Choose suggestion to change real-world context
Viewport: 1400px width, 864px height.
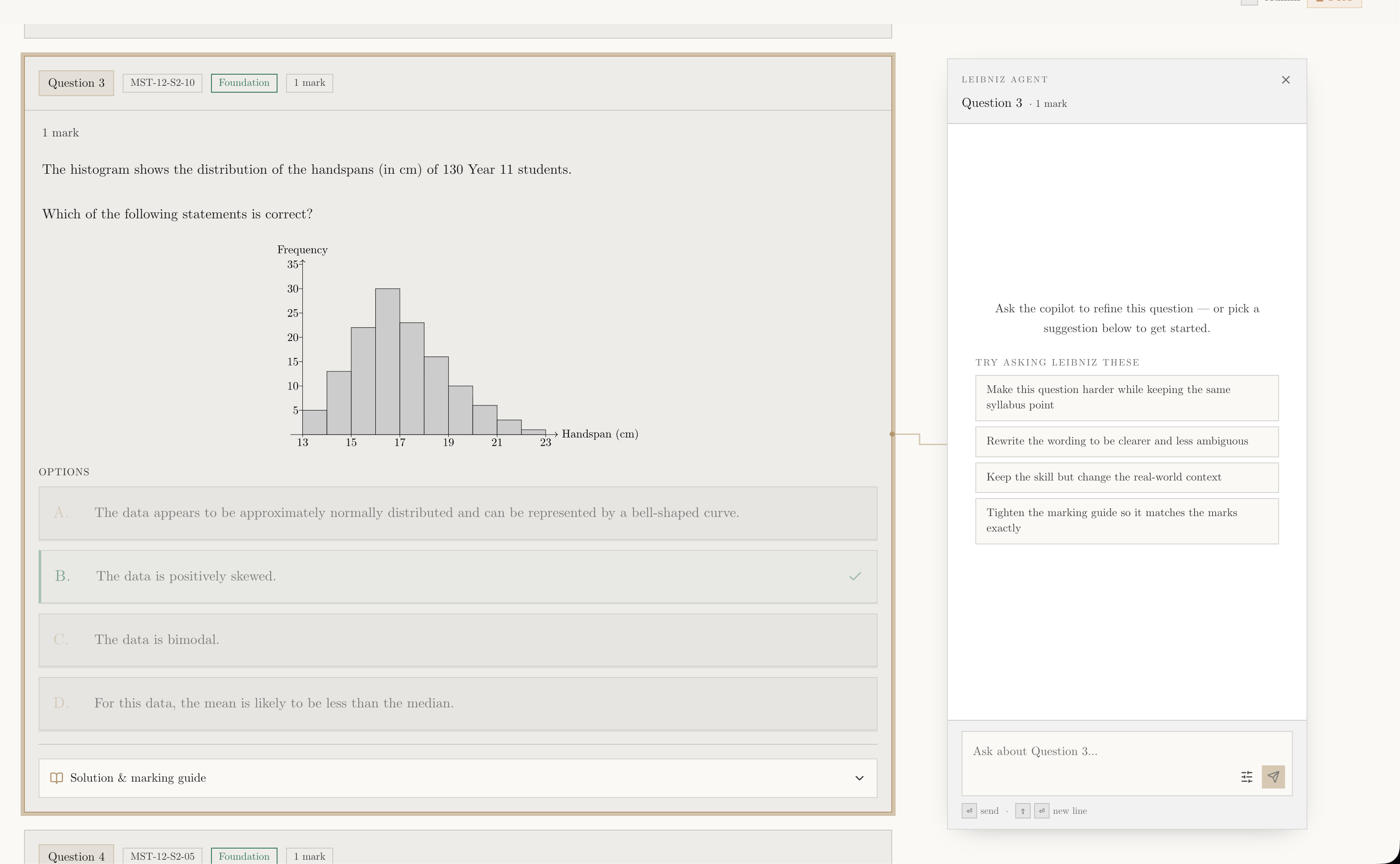click(x=1126, y=477)
